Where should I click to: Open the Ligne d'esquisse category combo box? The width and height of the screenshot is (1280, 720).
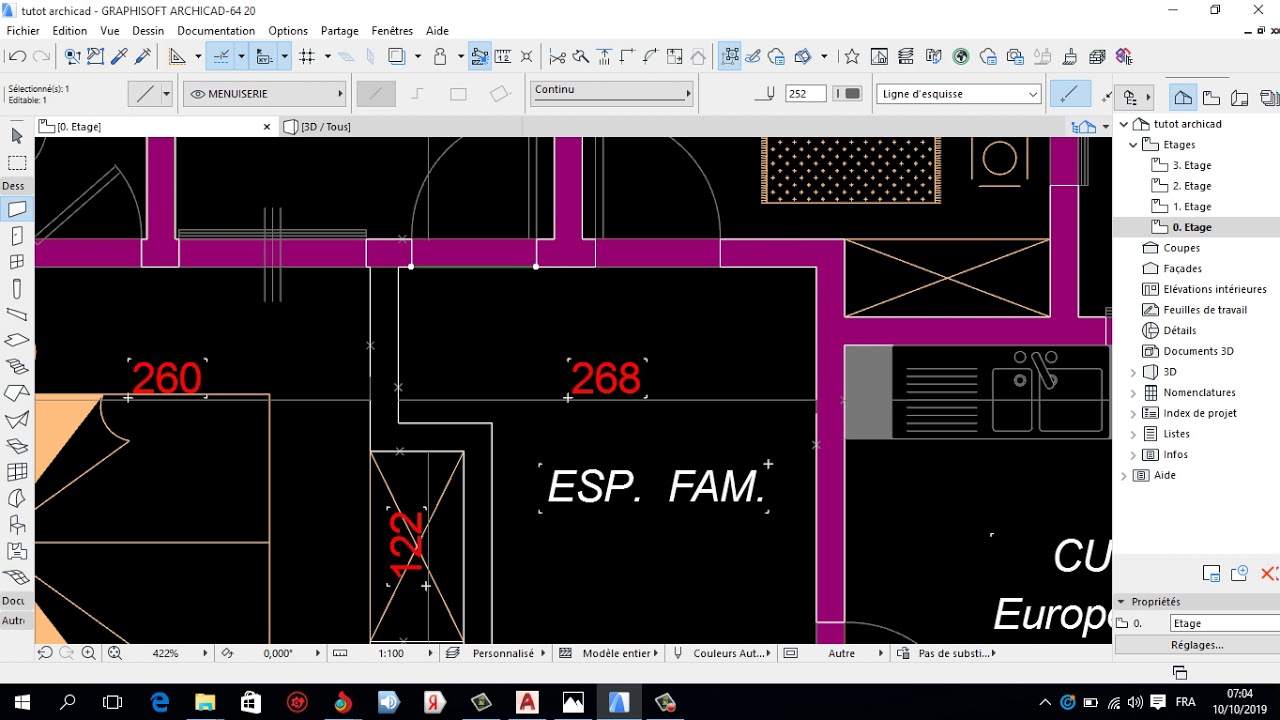point(959,94)
